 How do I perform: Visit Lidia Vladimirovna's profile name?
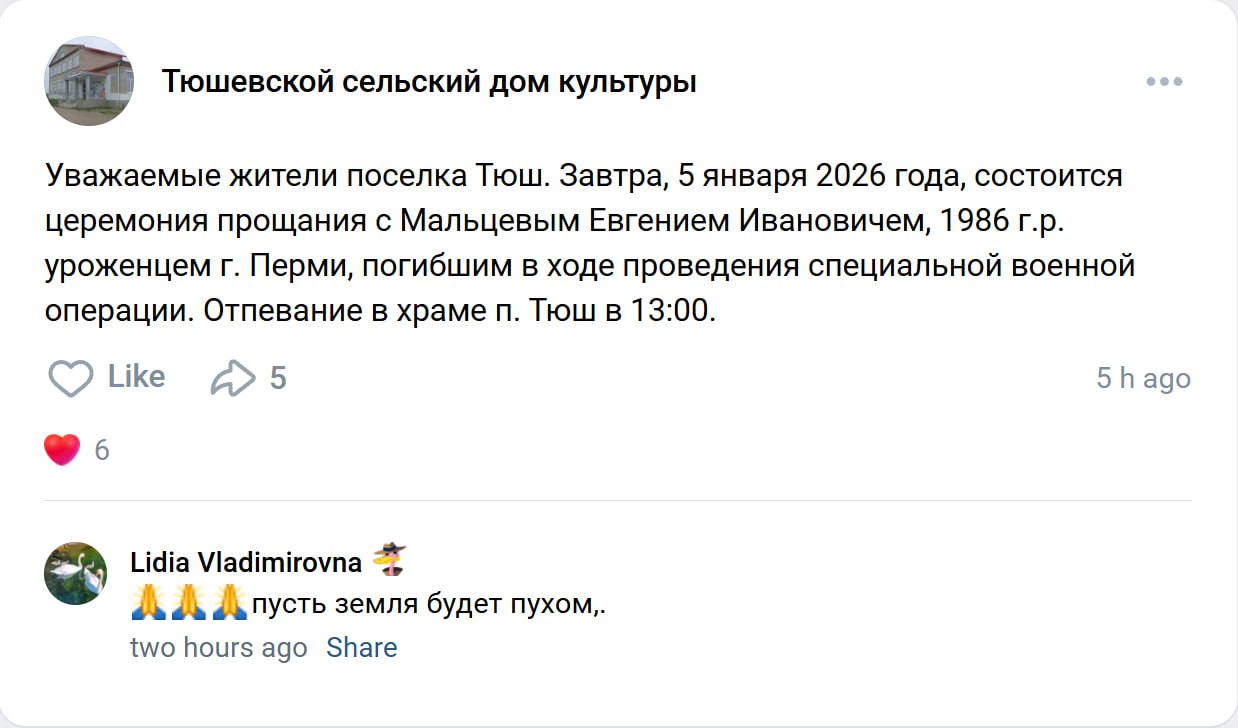246,563
